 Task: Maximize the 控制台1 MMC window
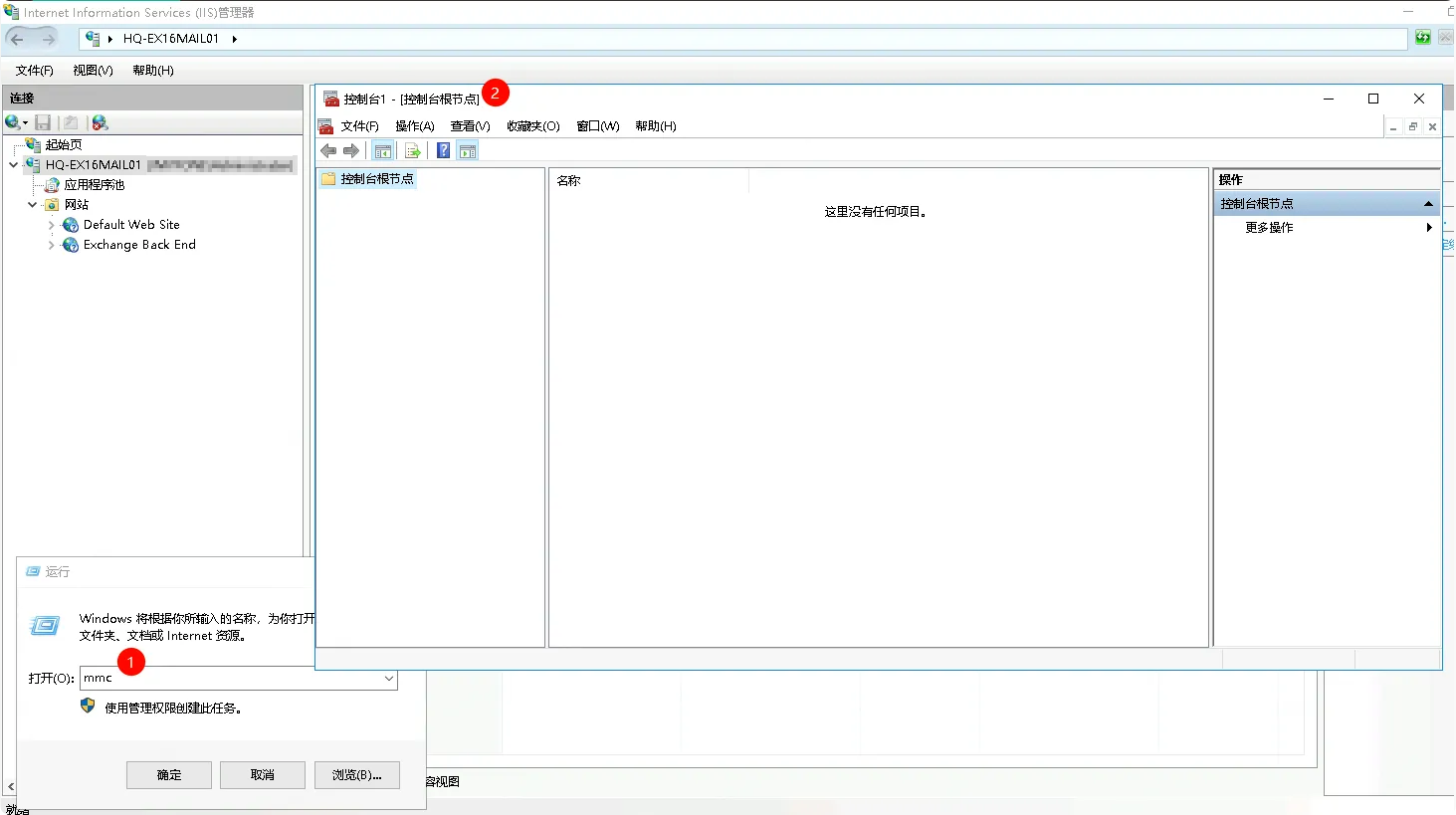[x=1373, y=99]
